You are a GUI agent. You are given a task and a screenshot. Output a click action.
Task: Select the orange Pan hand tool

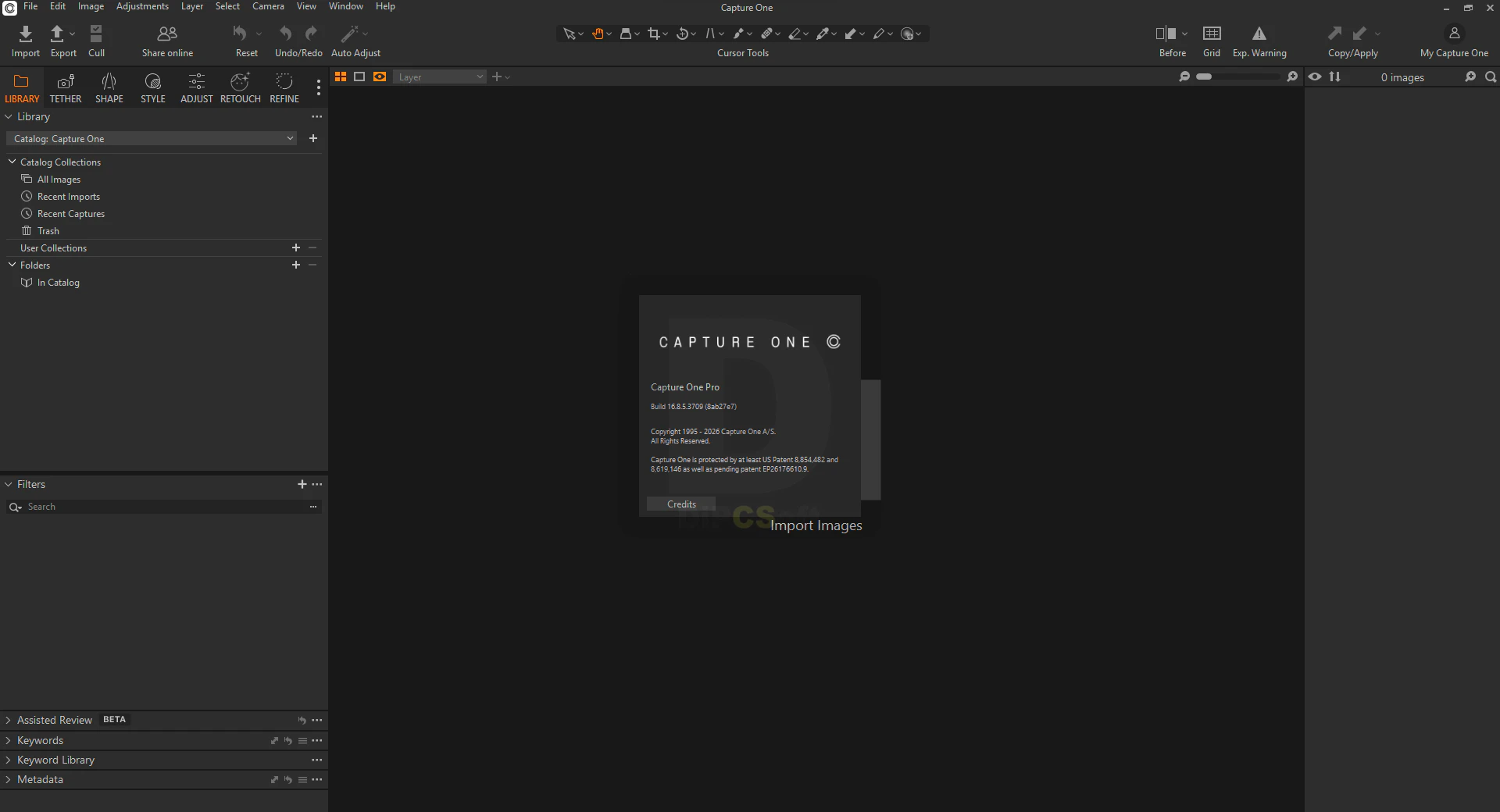[x=598, y=34]
